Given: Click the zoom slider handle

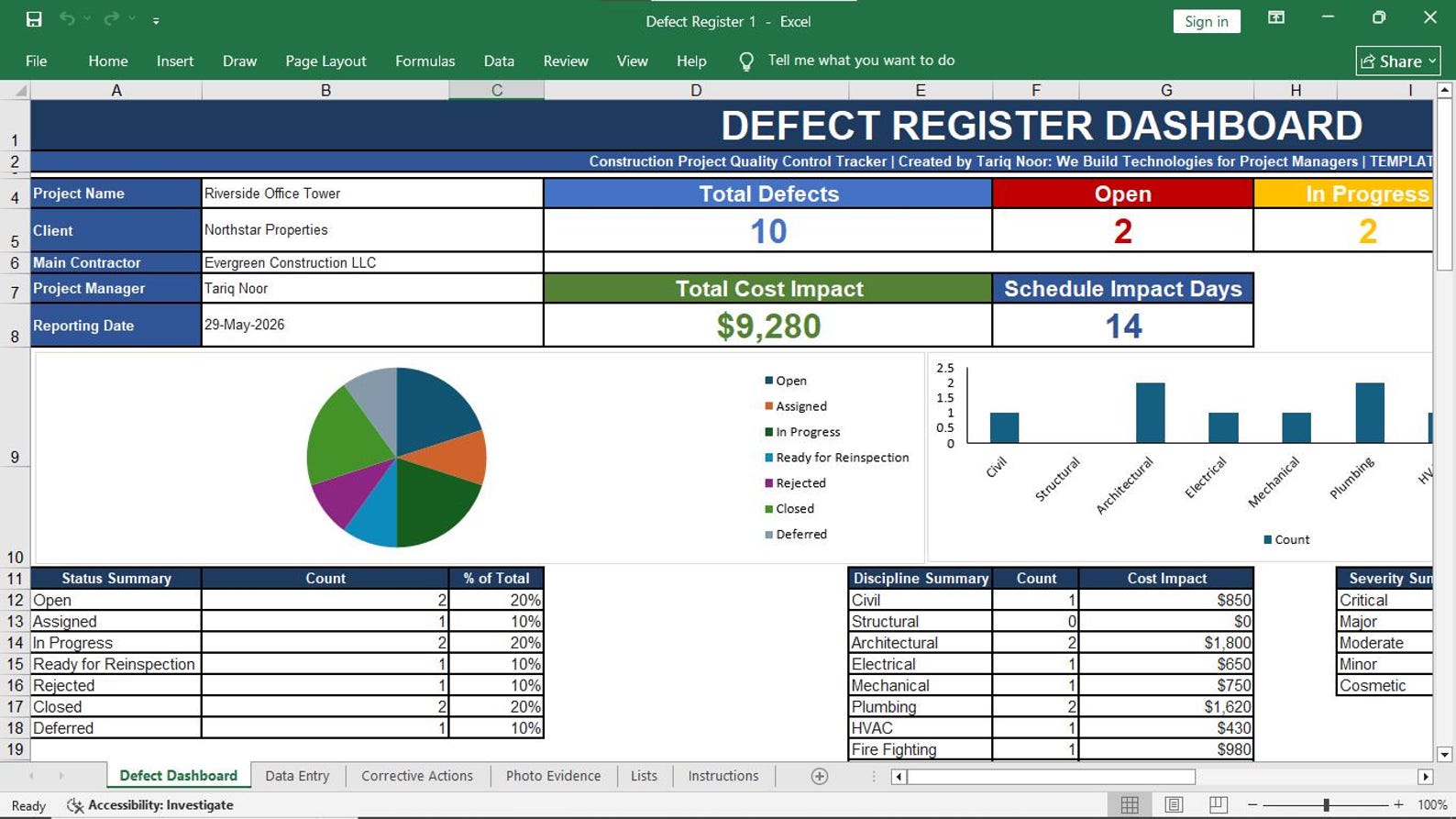Looking at the screenshot, I should click(1326, 805).
